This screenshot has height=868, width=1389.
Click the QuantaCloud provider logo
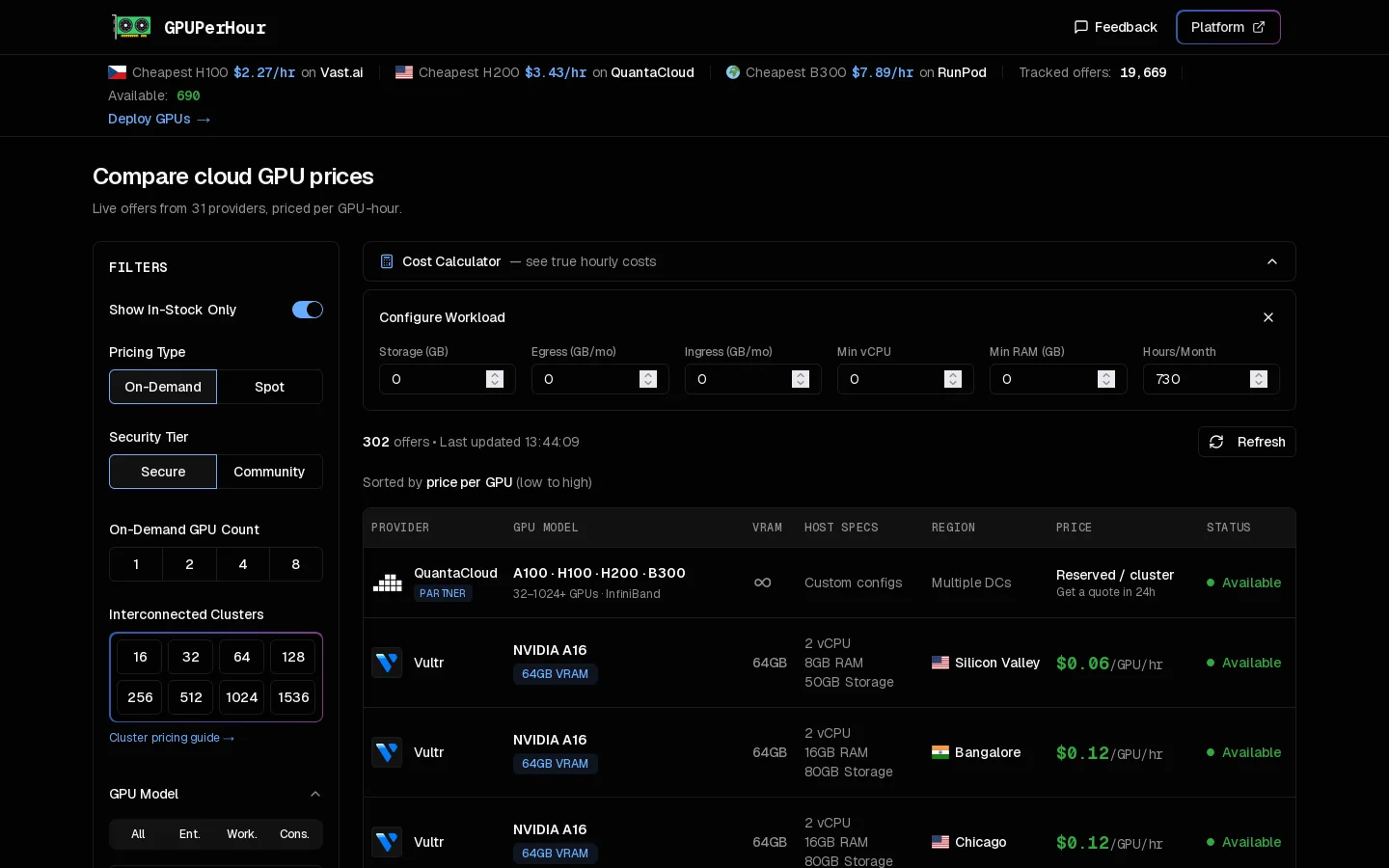388,583
